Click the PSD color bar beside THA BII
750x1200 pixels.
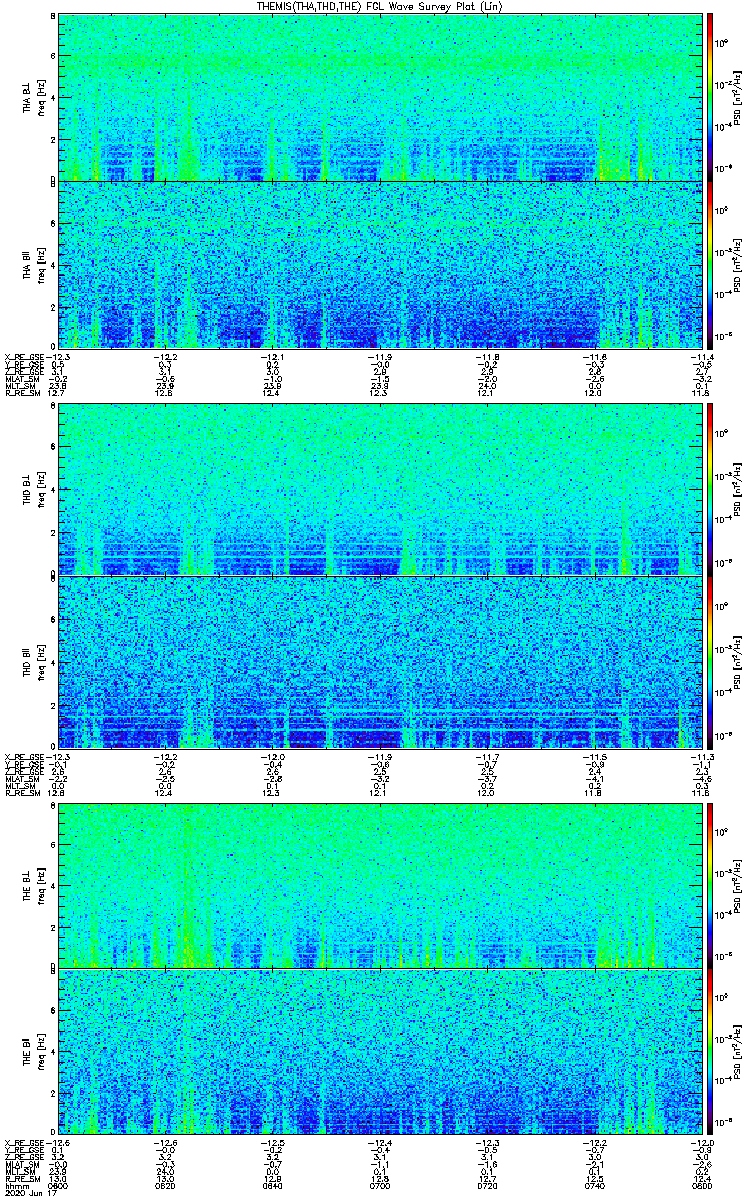(711, 265)
